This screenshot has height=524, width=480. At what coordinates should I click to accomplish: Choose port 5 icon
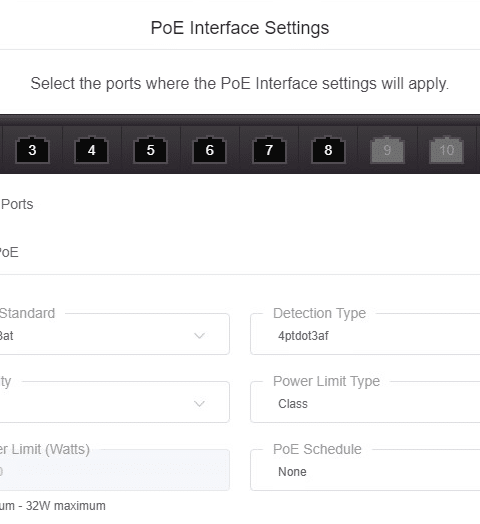click(x=150, y=150)
